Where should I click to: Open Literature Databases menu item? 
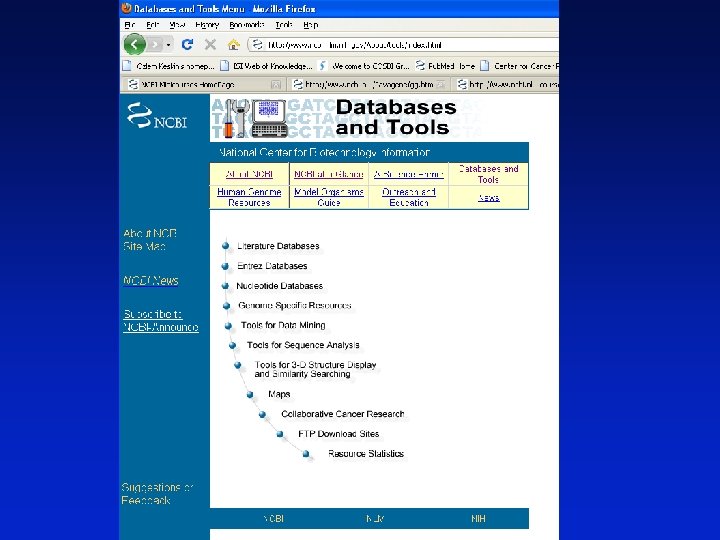278,246
